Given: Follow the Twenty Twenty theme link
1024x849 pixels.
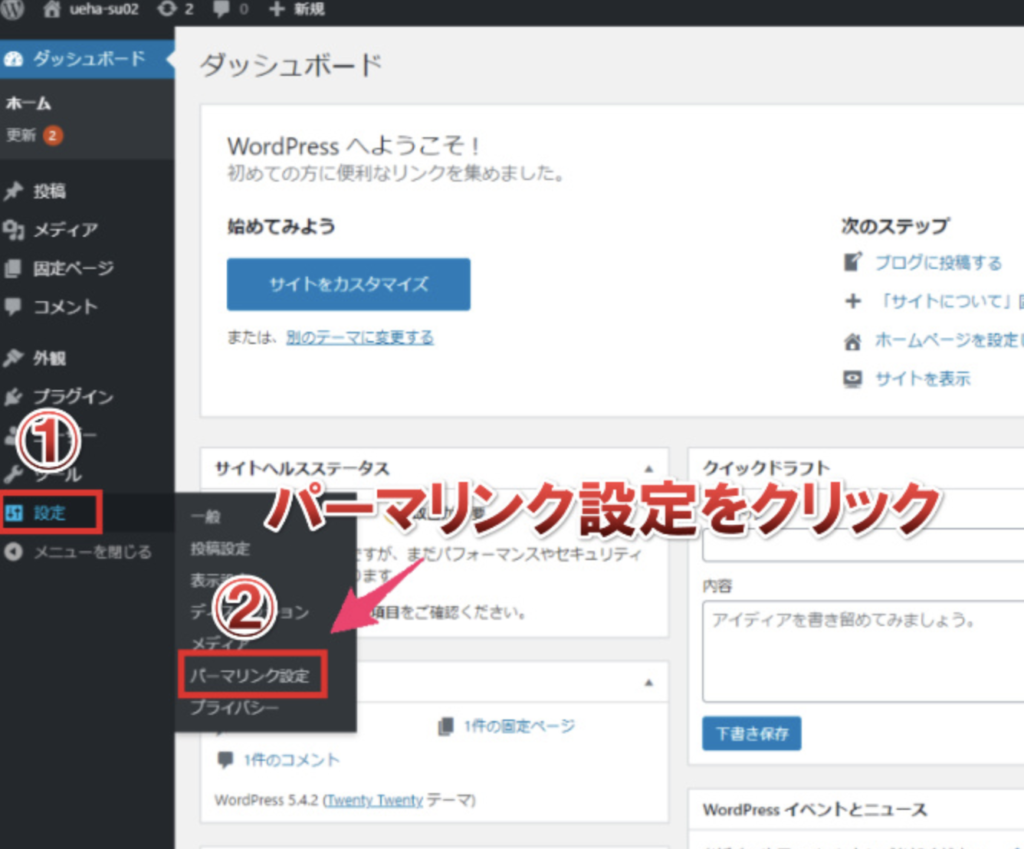Looking at the screenshot, I should [375, 800].
